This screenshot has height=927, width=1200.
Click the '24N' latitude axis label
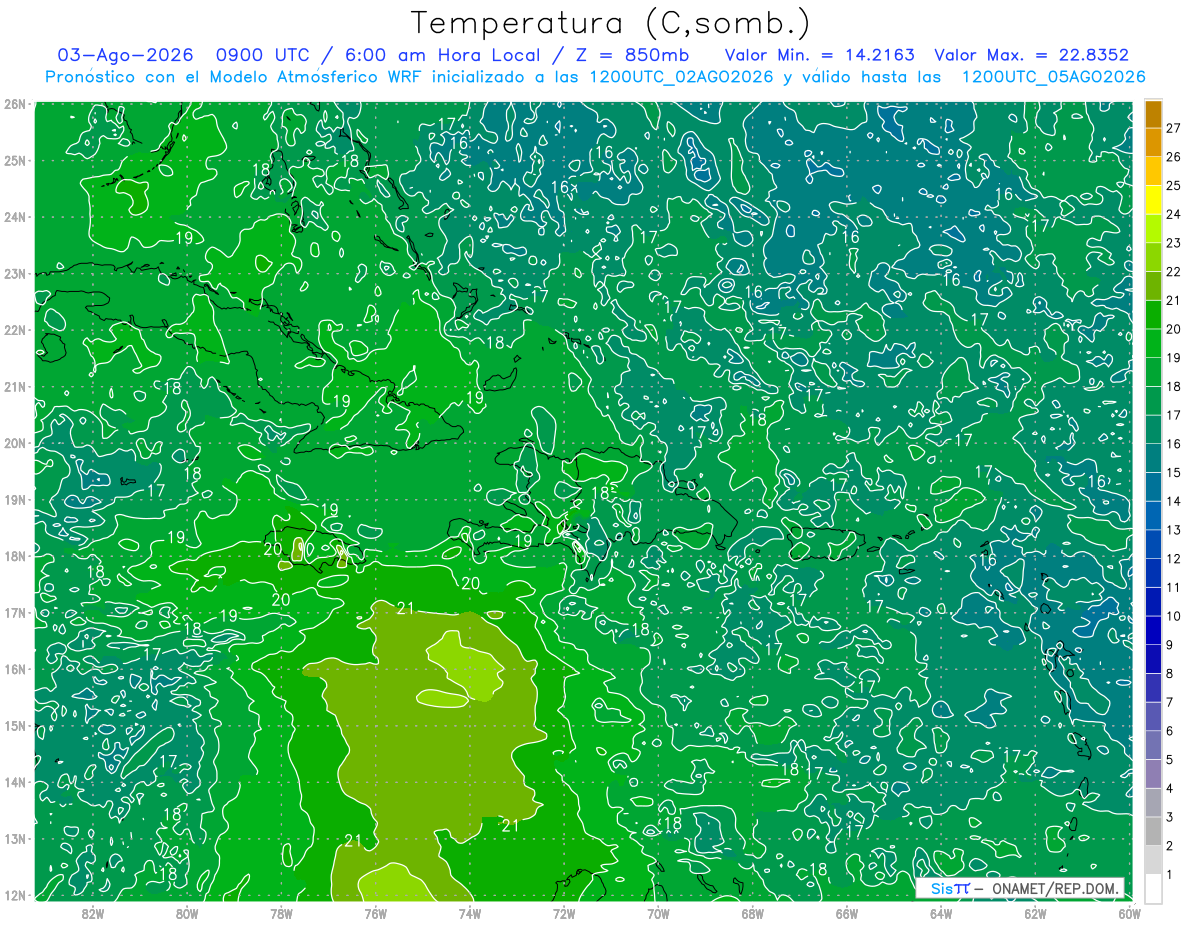click(x=15, y=217)
